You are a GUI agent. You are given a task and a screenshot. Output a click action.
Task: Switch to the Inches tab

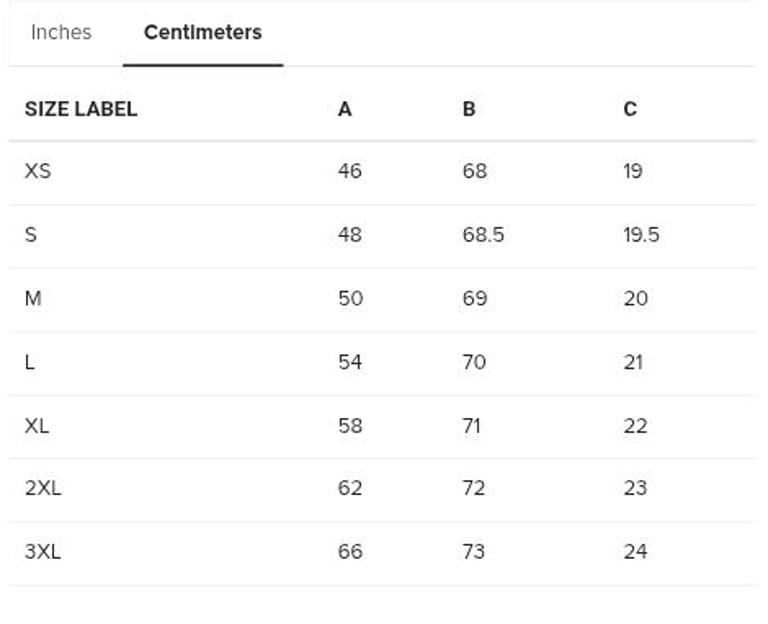(x=61, y=32)
